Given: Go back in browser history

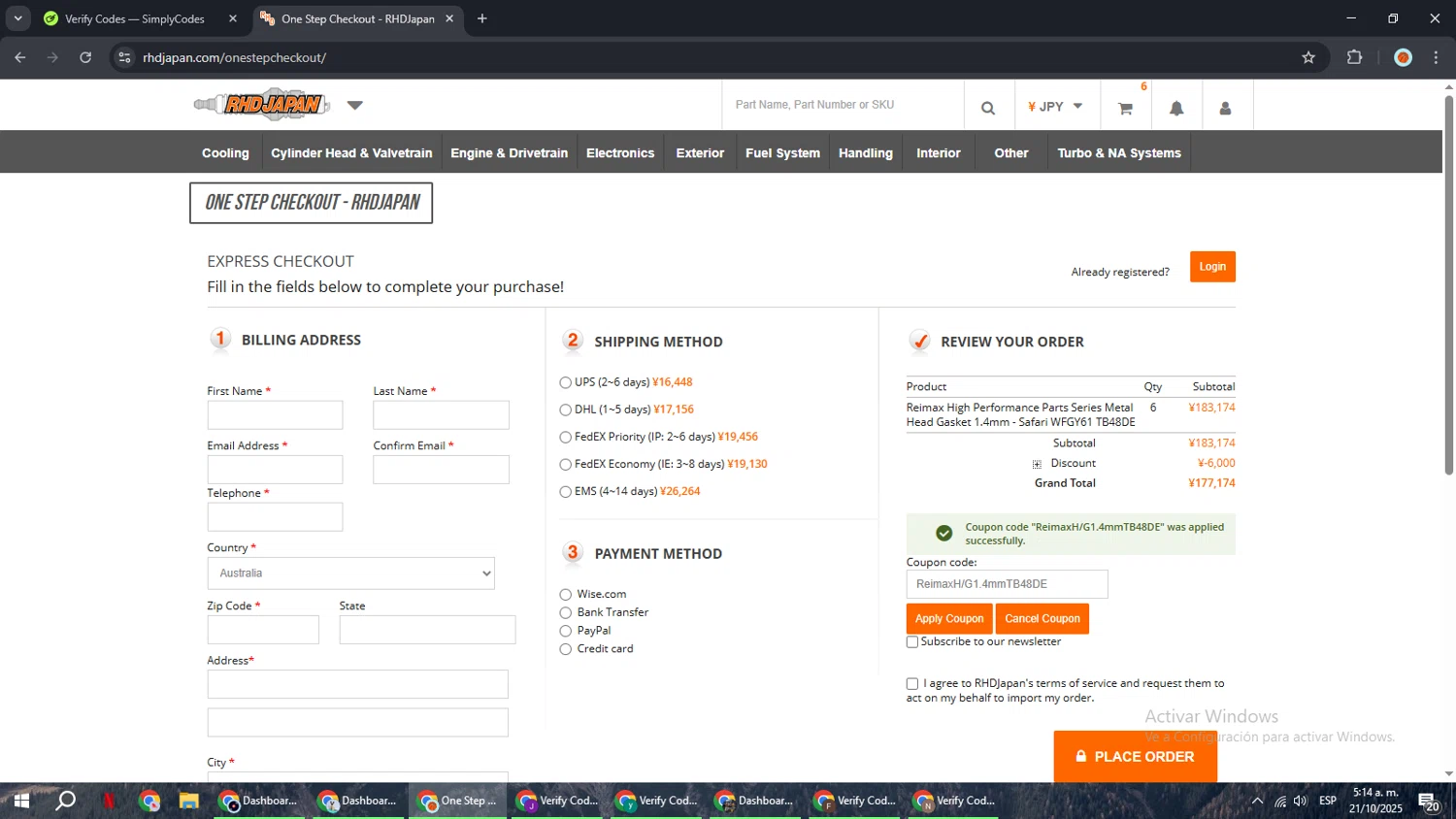Looking at the screenshot, I should pyautogui.click(x=20, y=57).
